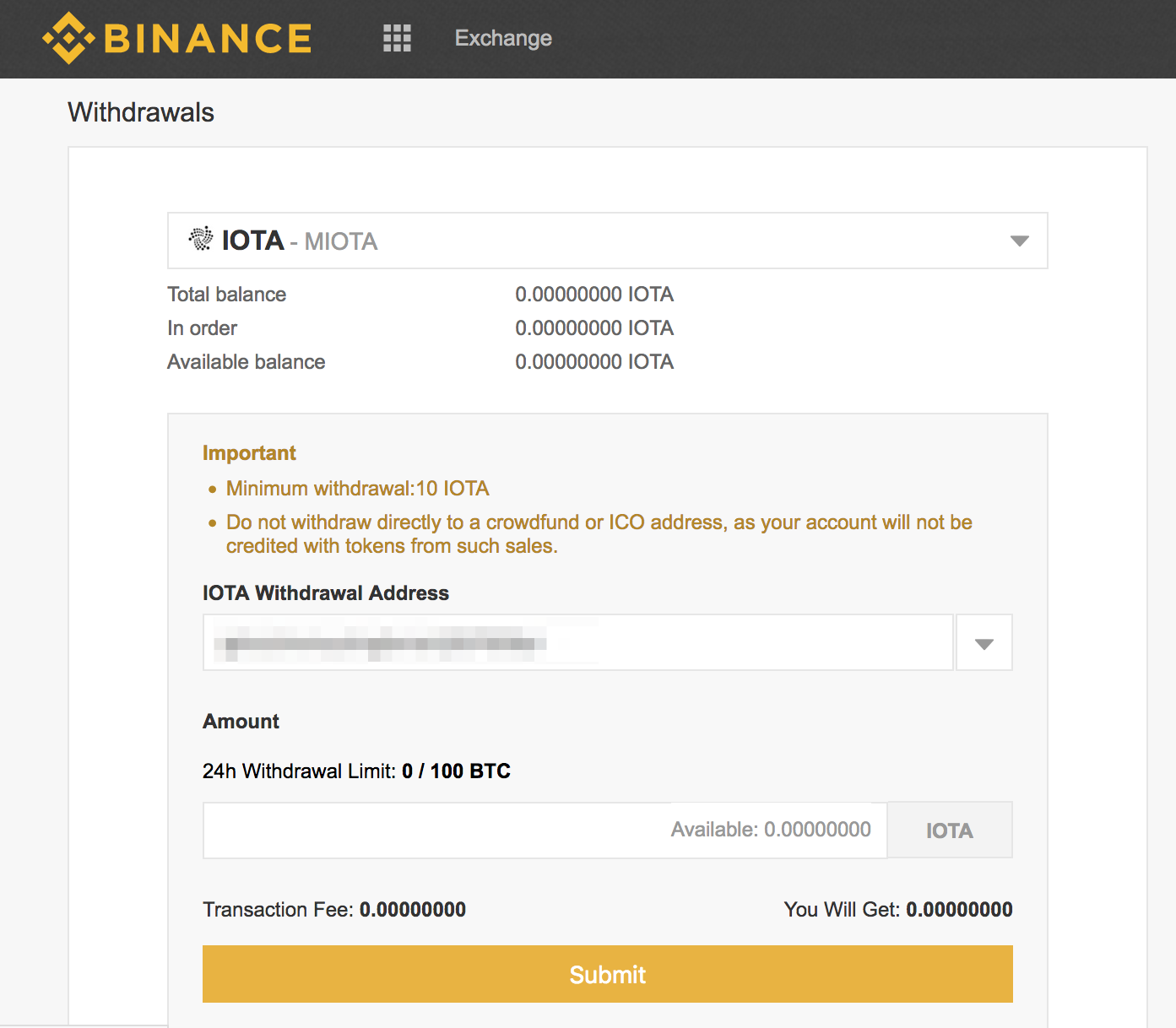Open the IOTA - MIOTA coin selector

pyautogui.click(x=608, y=241)
